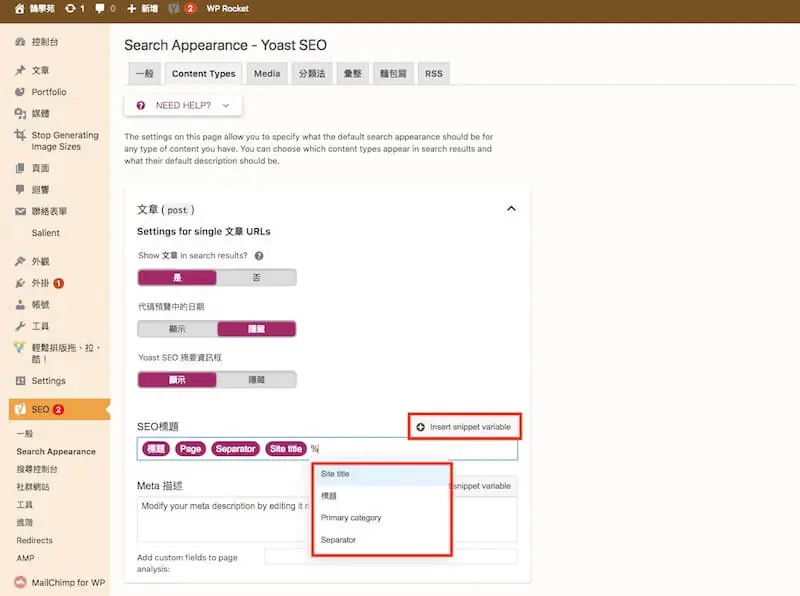Set Yoast SEO meta box to 顯示

pos(177,380)
